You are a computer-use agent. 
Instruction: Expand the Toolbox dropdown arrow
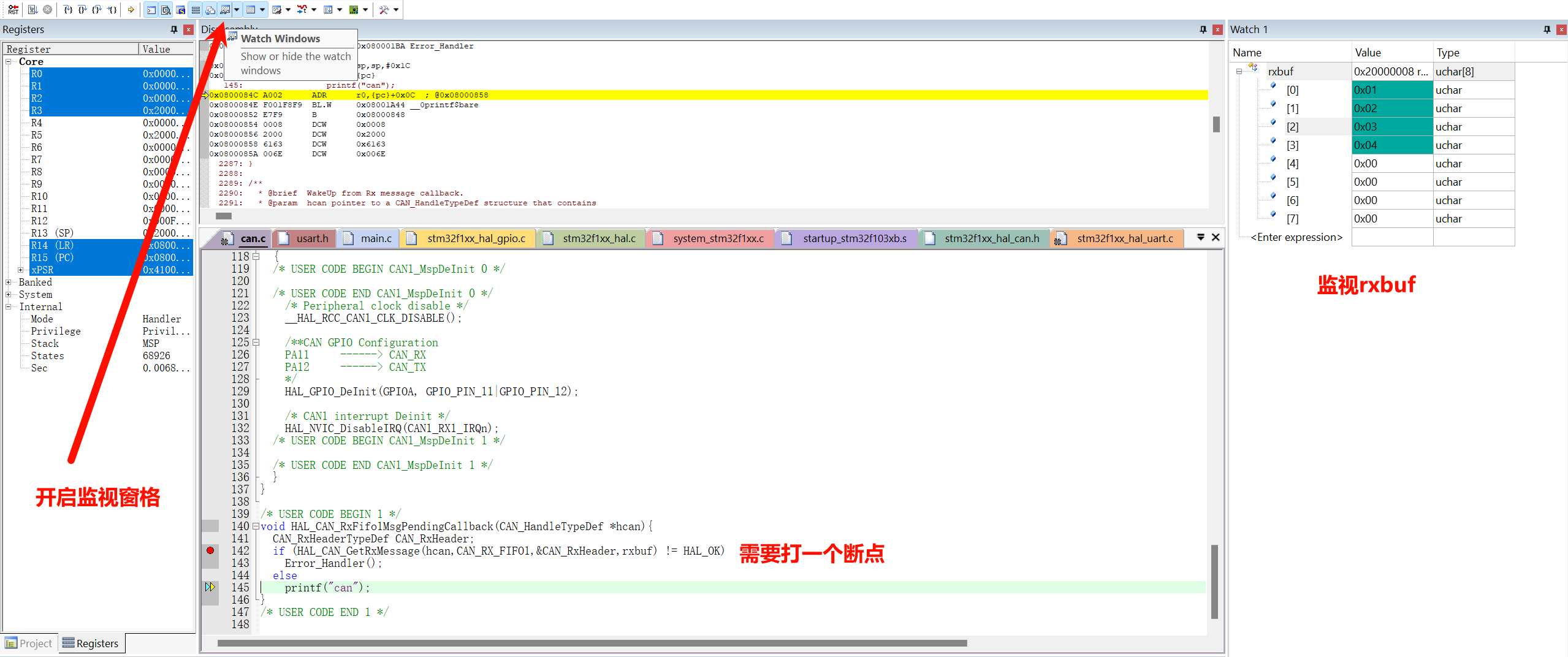coord(396,10)
